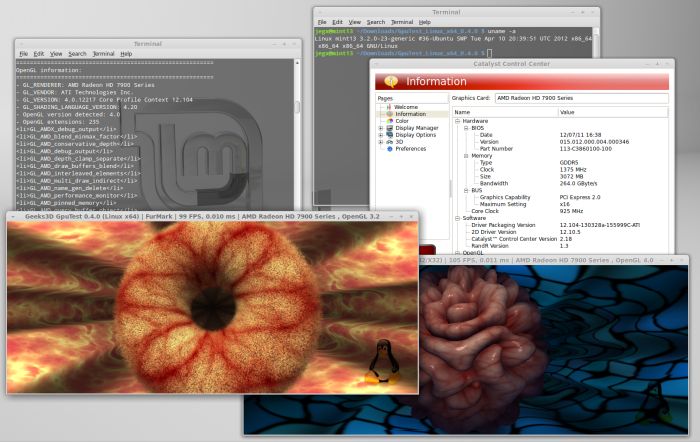Viewport: 700px width, 442px height.
Task: Click the Maximum Setting value x16
Action: 565,204
